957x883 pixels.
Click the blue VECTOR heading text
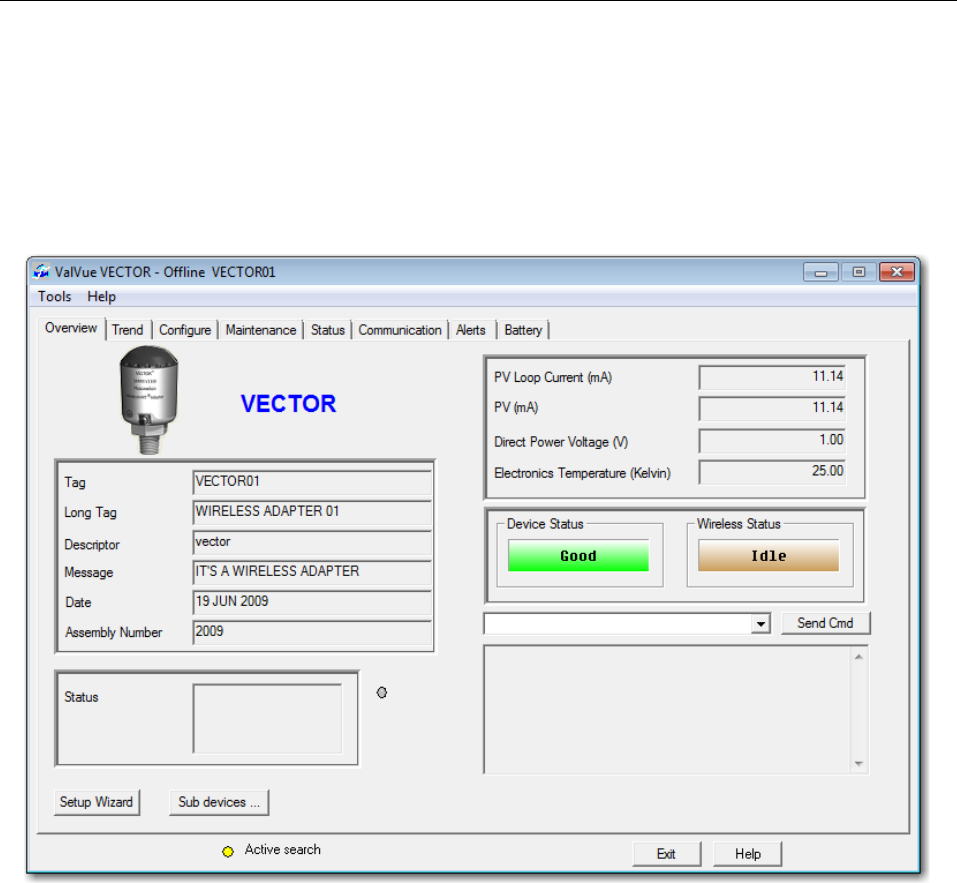(x=288, y=403)
